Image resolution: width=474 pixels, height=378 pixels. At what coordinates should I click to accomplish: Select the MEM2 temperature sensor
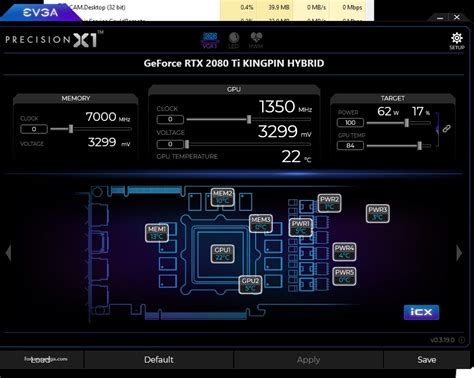click(222, 197)
